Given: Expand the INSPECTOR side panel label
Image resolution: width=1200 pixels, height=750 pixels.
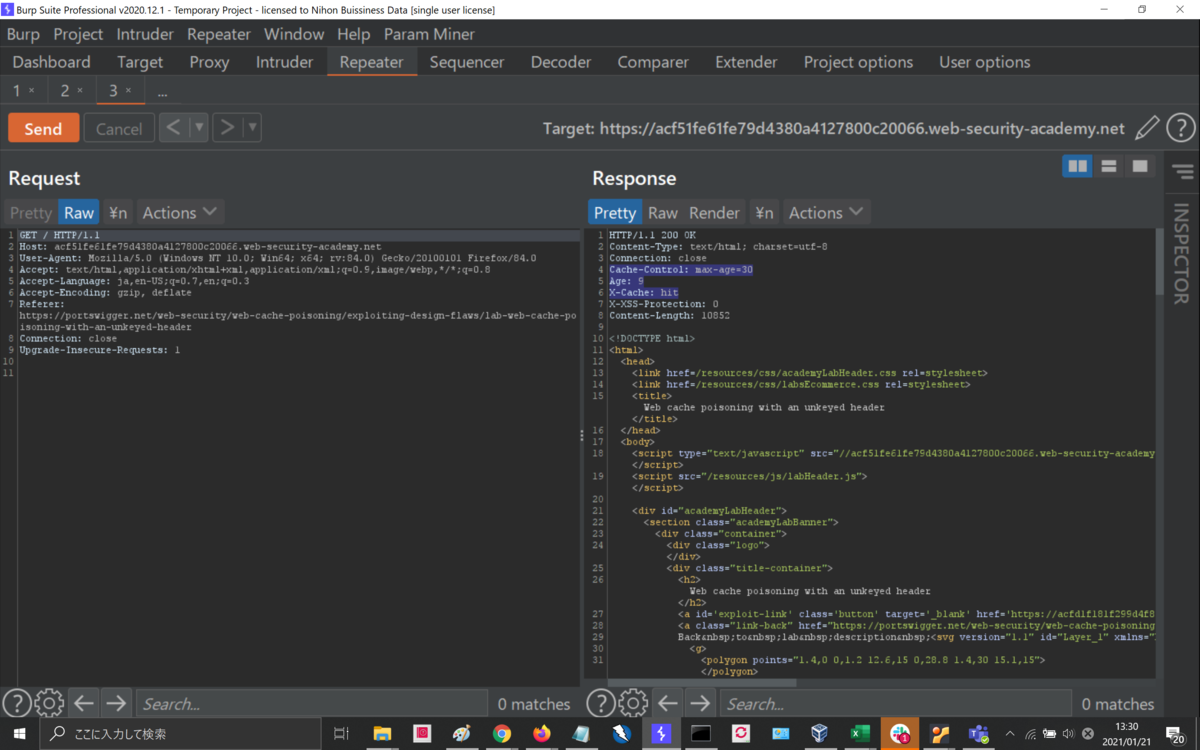Looking at the screenshot, I should [1181, 253].
